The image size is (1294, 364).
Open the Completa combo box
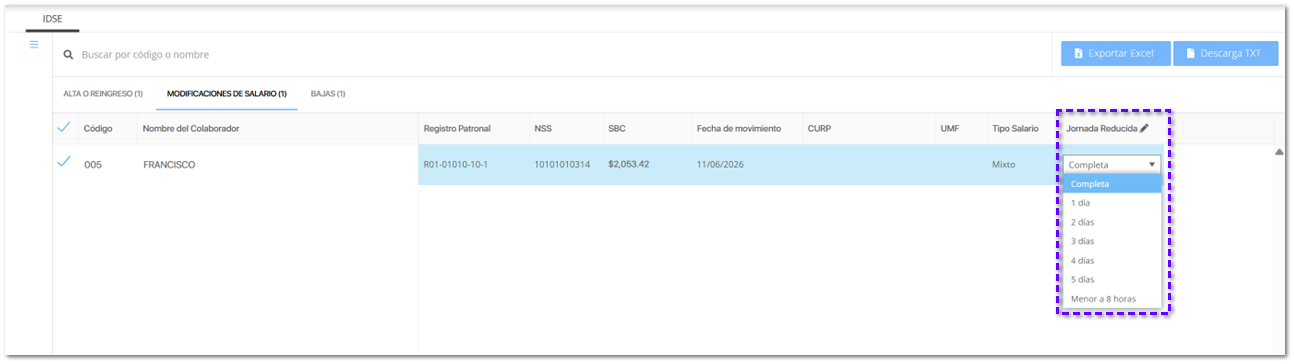[1112, 165]
